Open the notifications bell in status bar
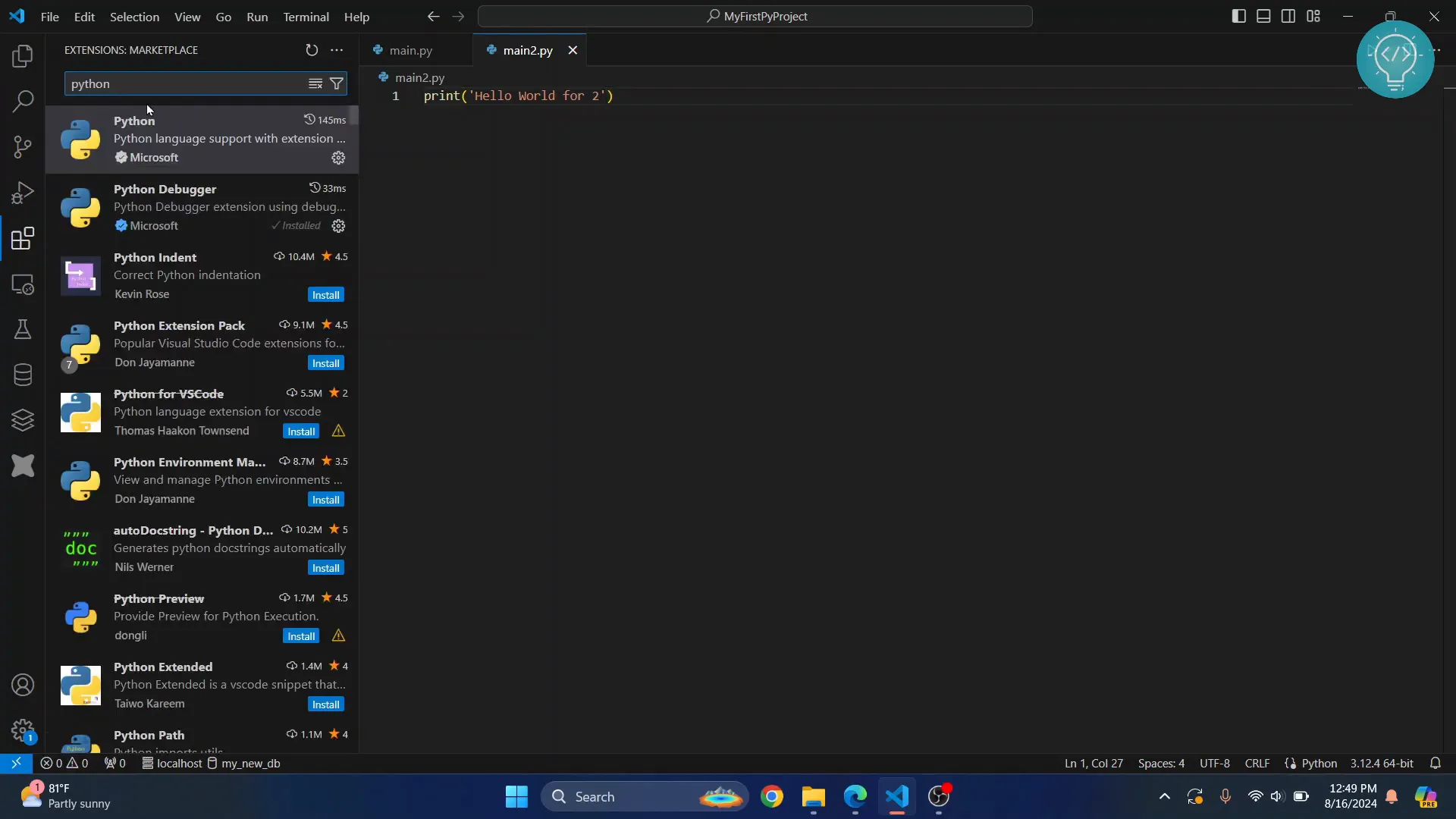 (x=1435, y=763)
